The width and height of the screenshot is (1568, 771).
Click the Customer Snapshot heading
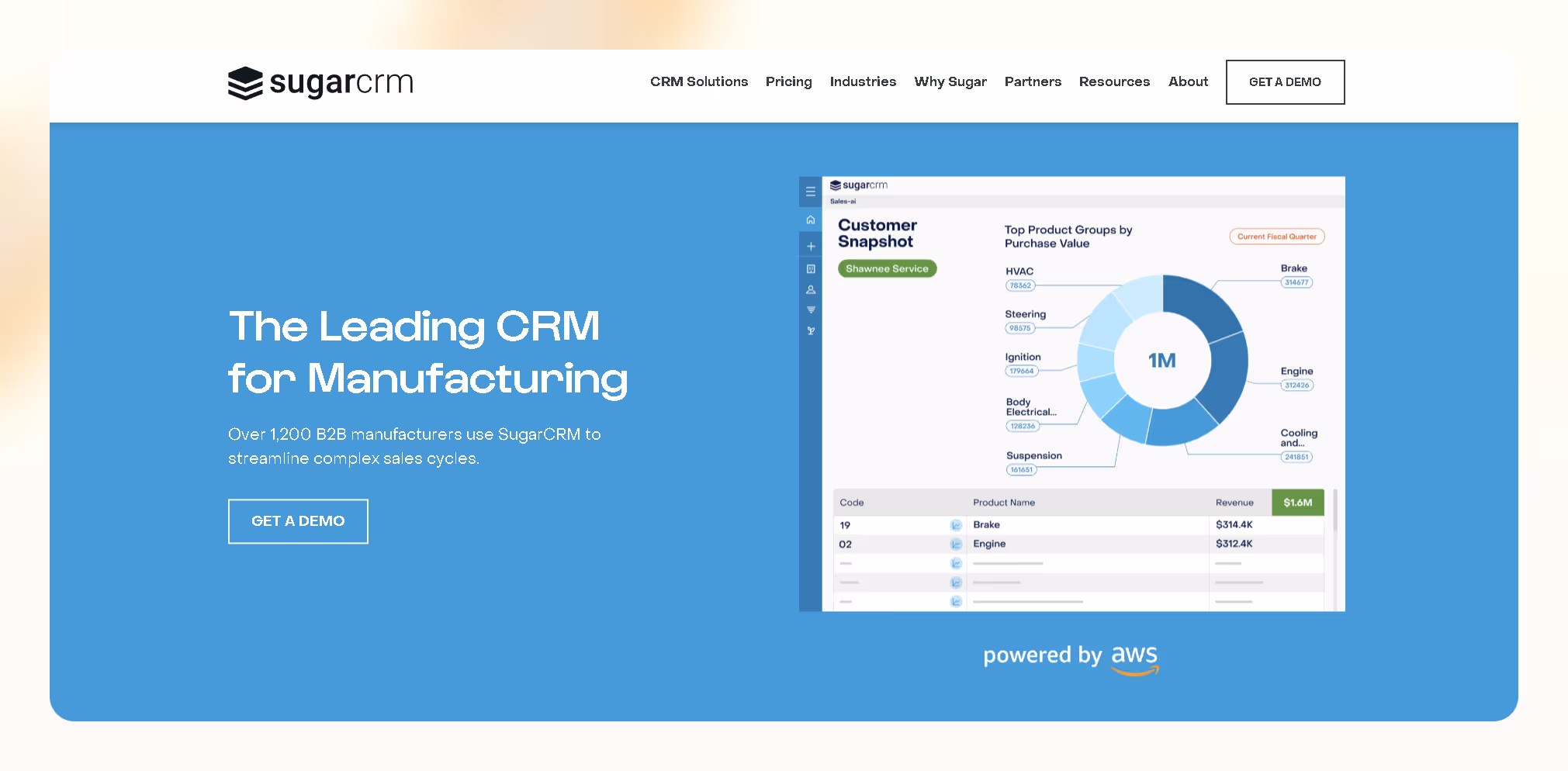[x=877, y=233]
